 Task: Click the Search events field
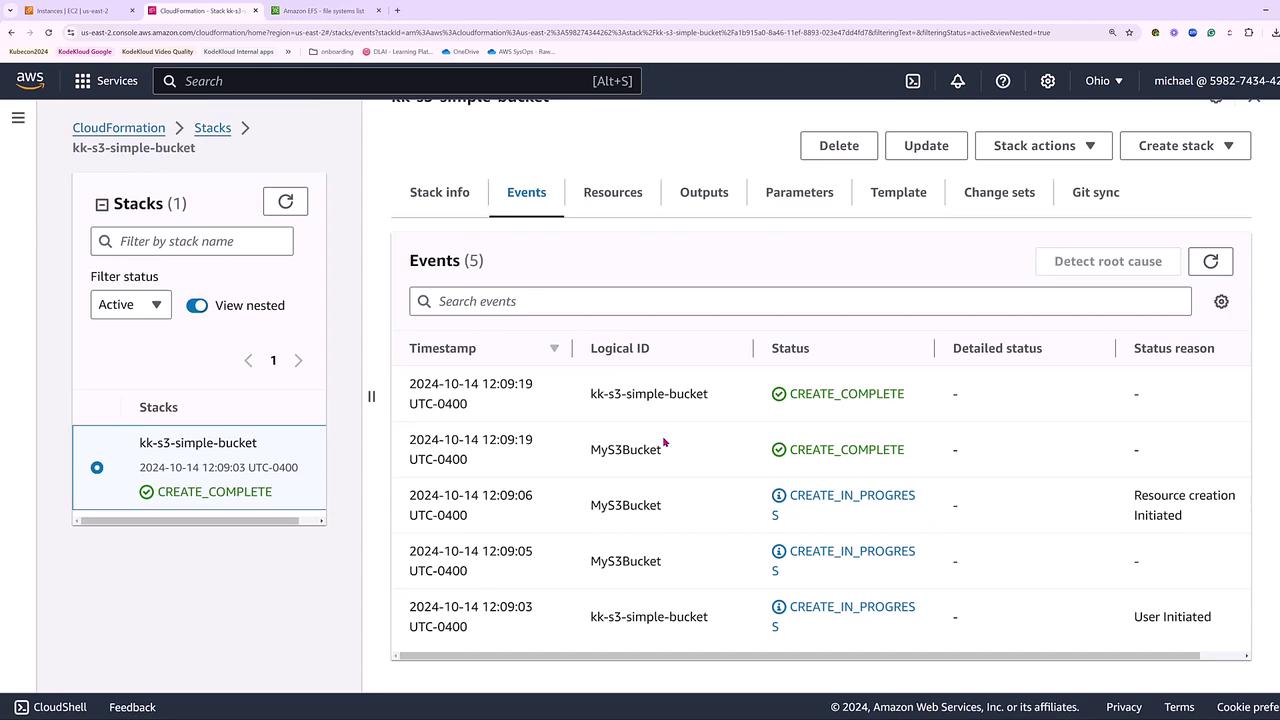800,301
